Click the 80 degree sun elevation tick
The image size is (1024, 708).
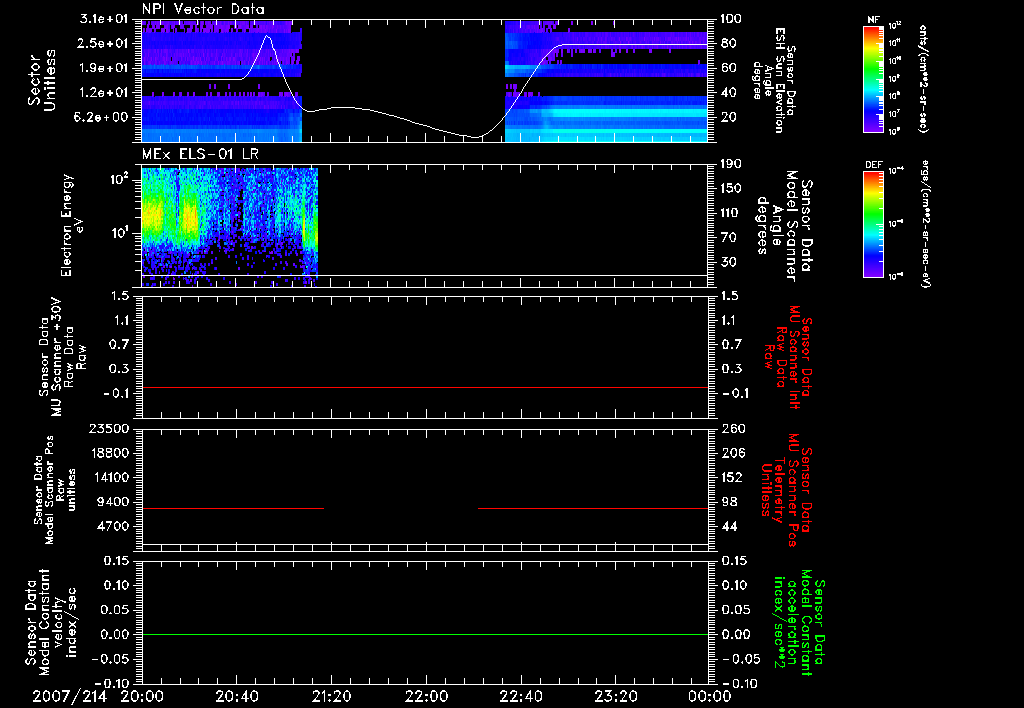coord(728,43)
